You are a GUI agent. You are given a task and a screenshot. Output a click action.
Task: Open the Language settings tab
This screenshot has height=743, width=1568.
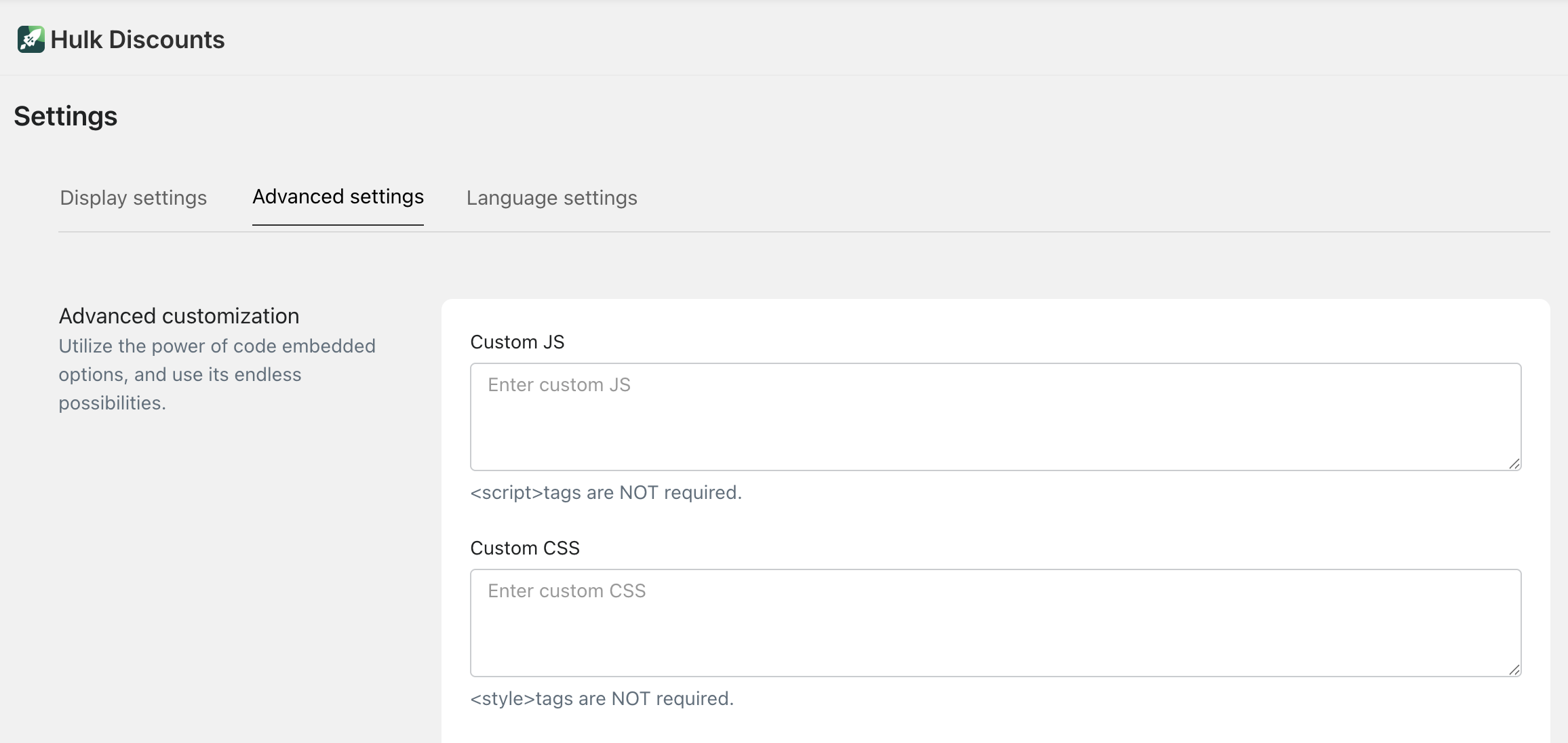(x=551, y=198)
